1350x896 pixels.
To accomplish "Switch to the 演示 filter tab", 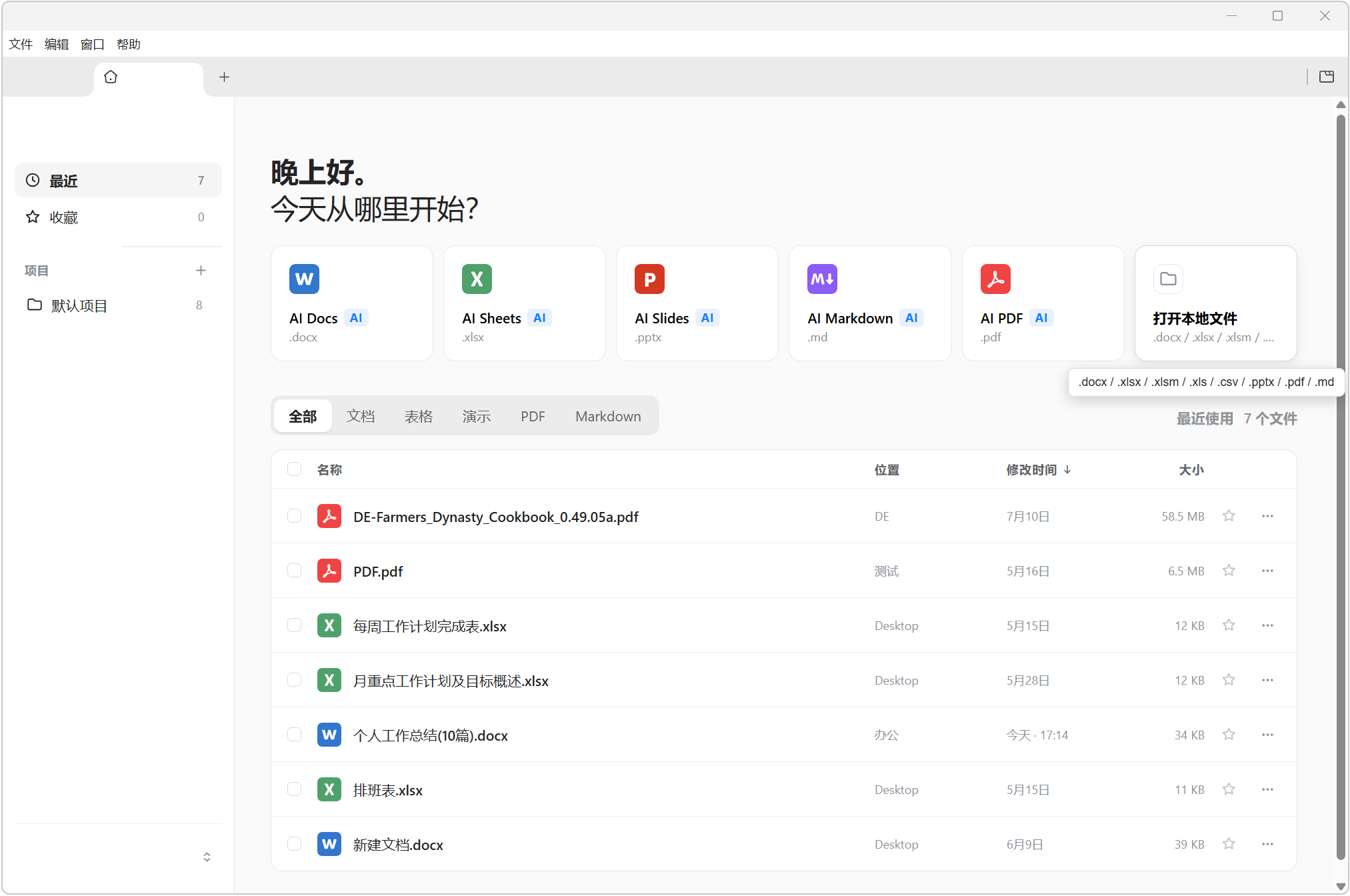I will tap(477, 416).
